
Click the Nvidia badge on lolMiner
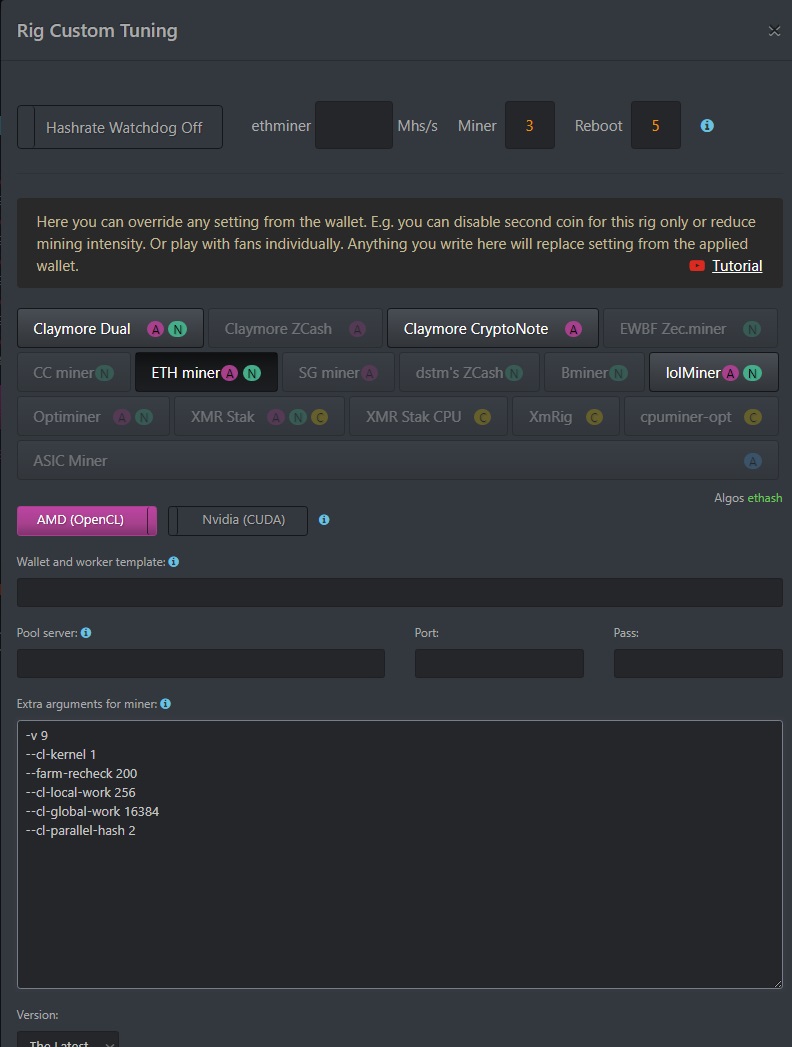(753, 373)
